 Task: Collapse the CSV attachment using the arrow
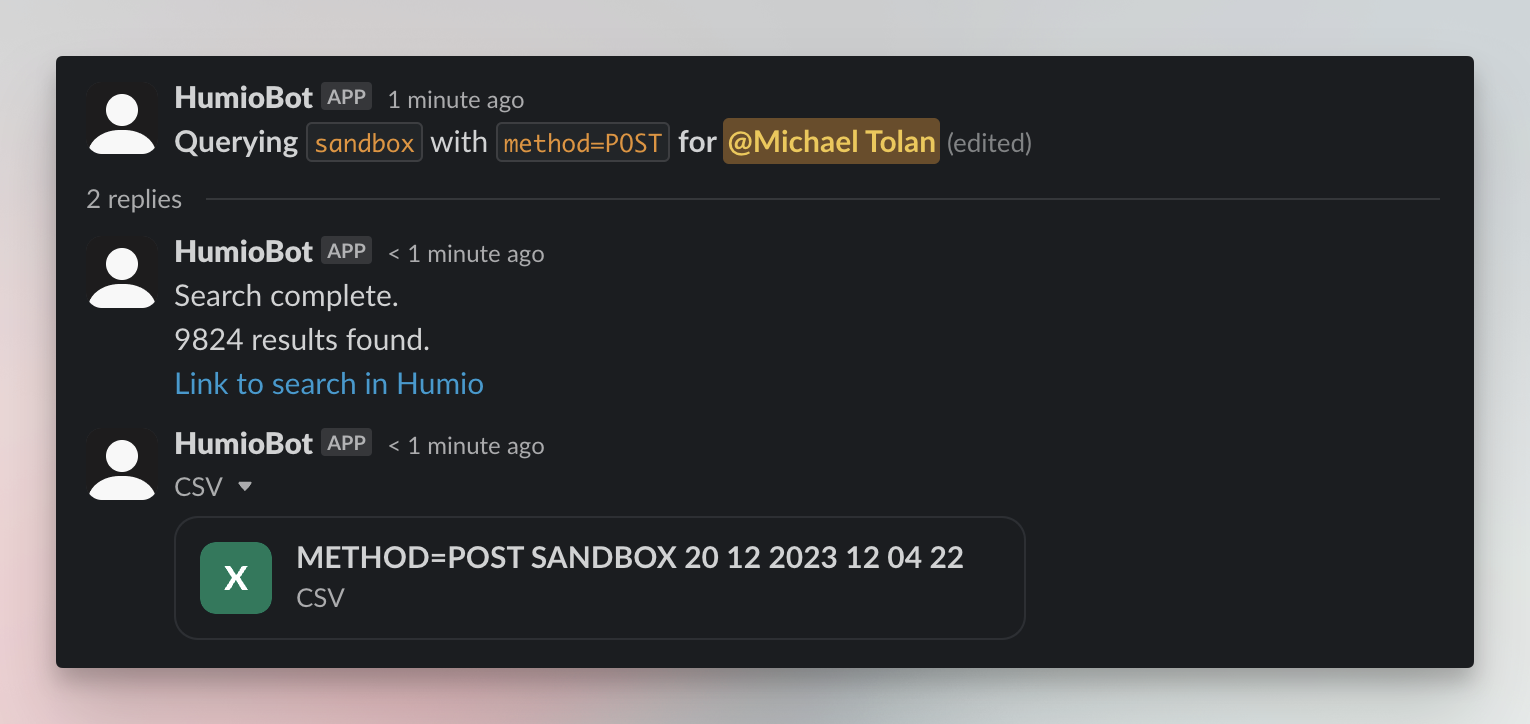245,487
